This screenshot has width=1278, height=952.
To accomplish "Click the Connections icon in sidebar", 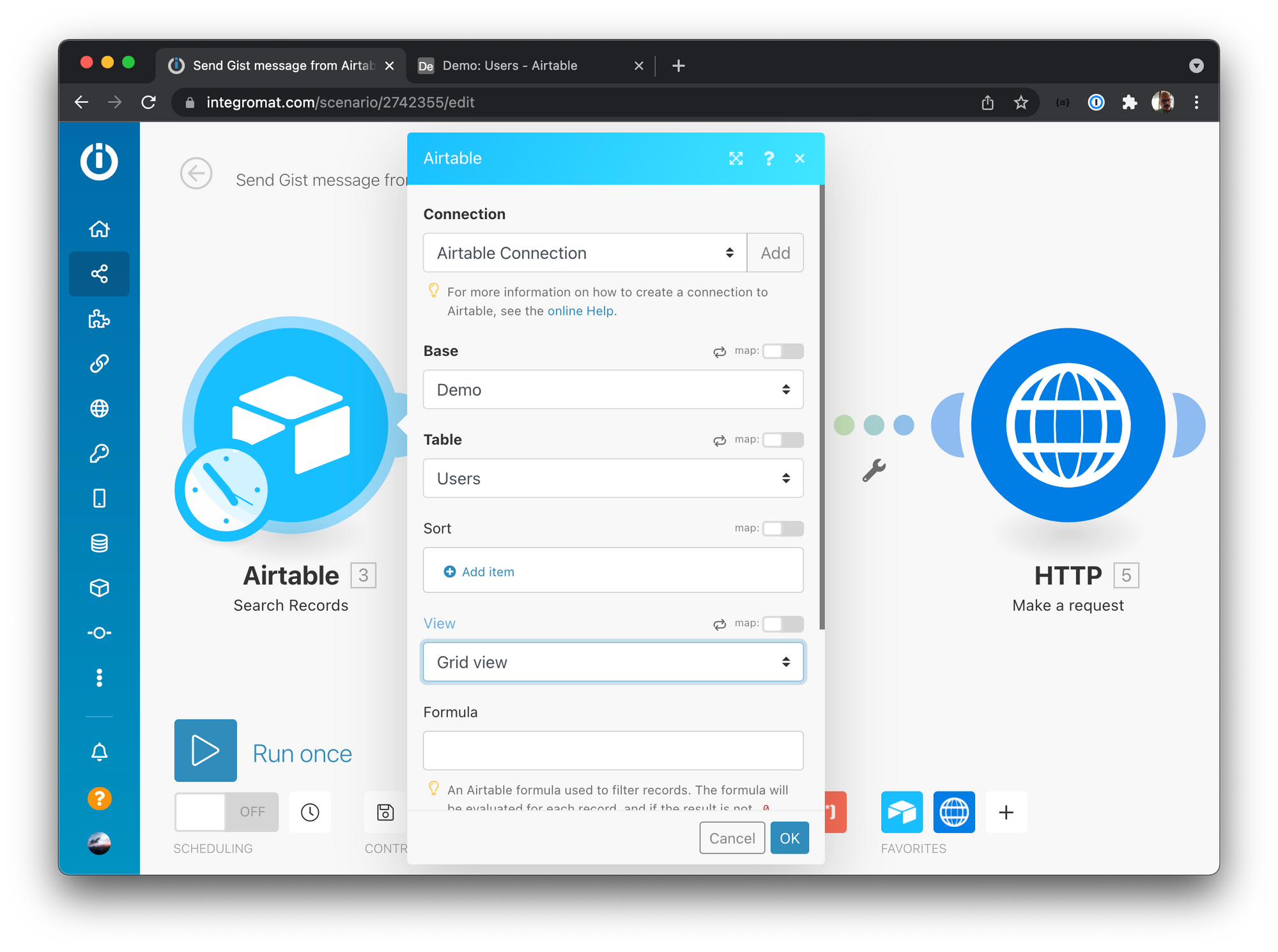I will 99,363.
